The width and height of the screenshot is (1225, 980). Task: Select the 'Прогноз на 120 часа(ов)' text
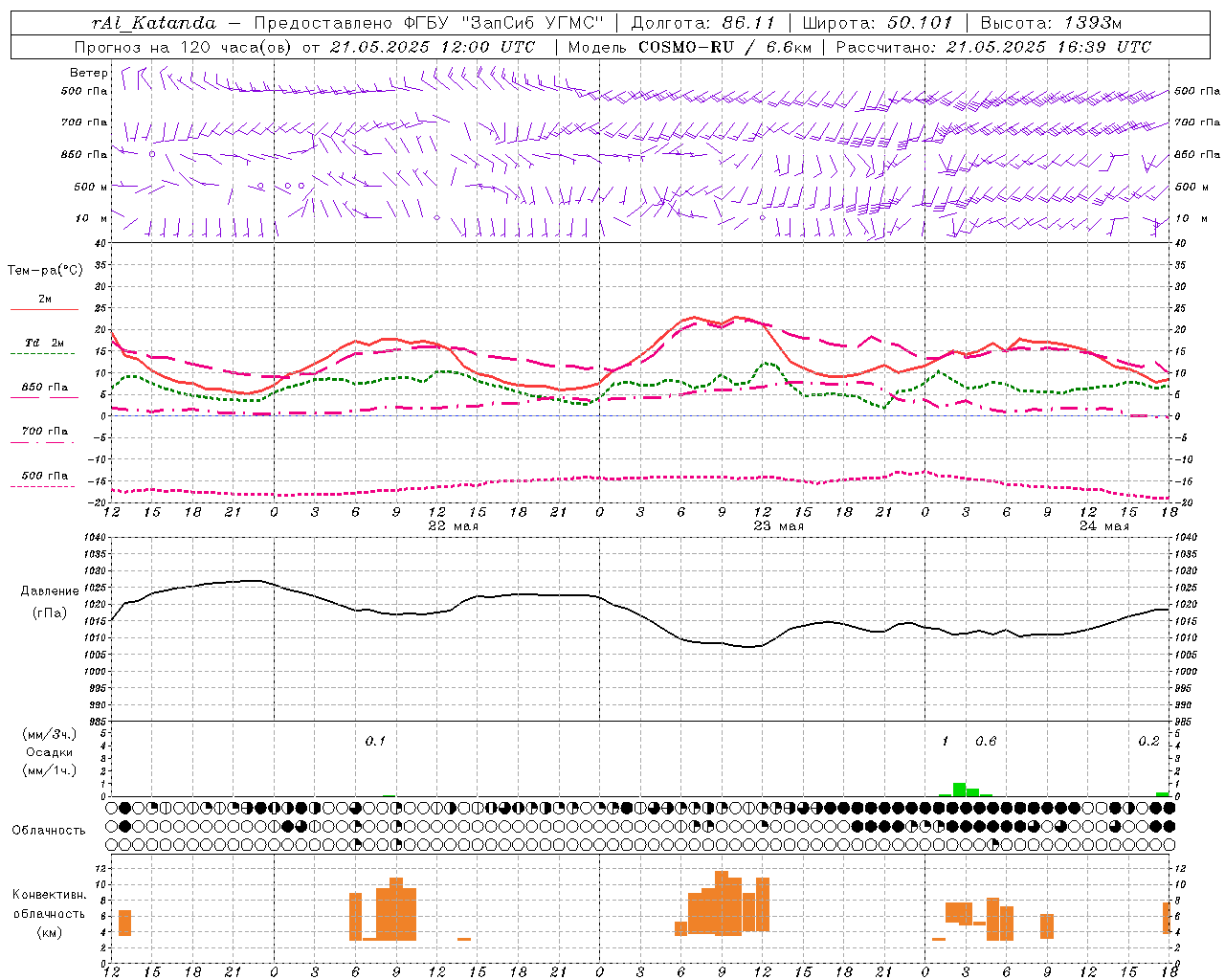coord(184,47)
